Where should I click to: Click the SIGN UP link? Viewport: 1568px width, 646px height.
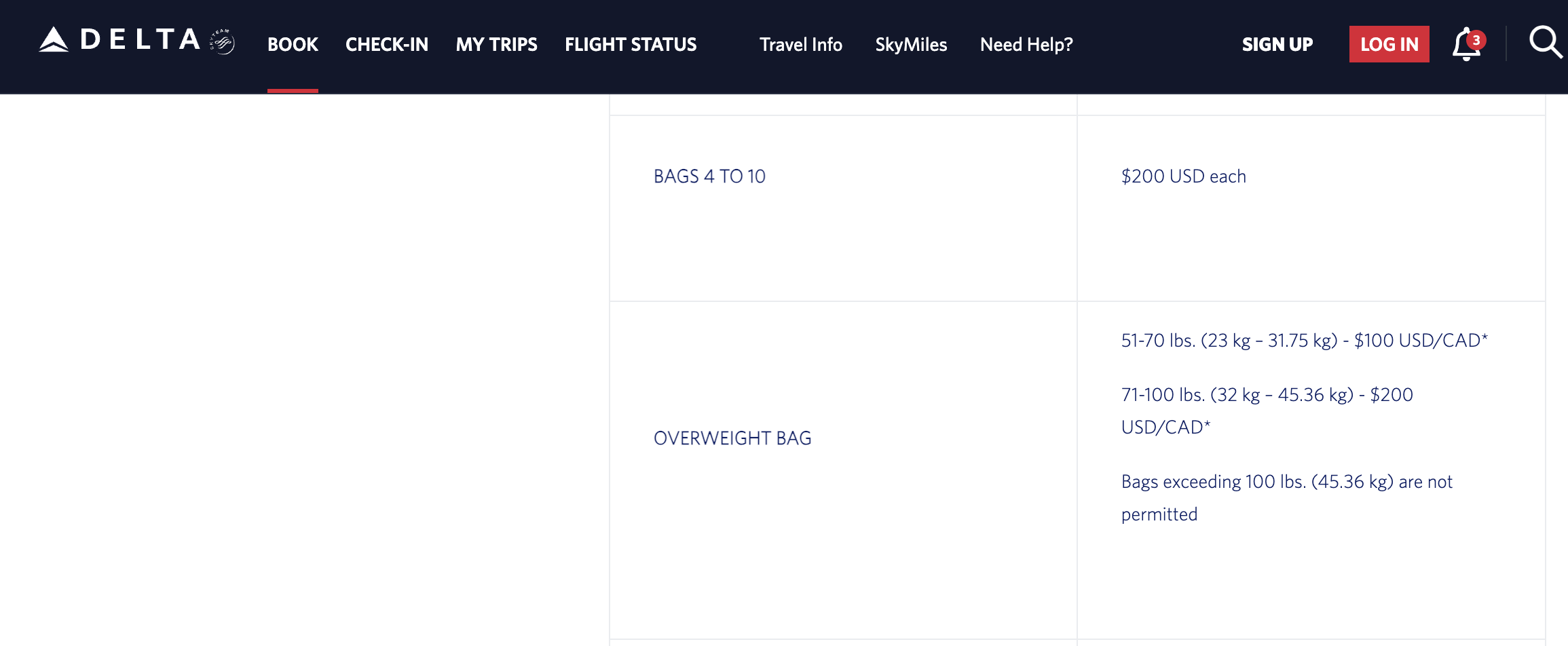tap(1277, 45)
